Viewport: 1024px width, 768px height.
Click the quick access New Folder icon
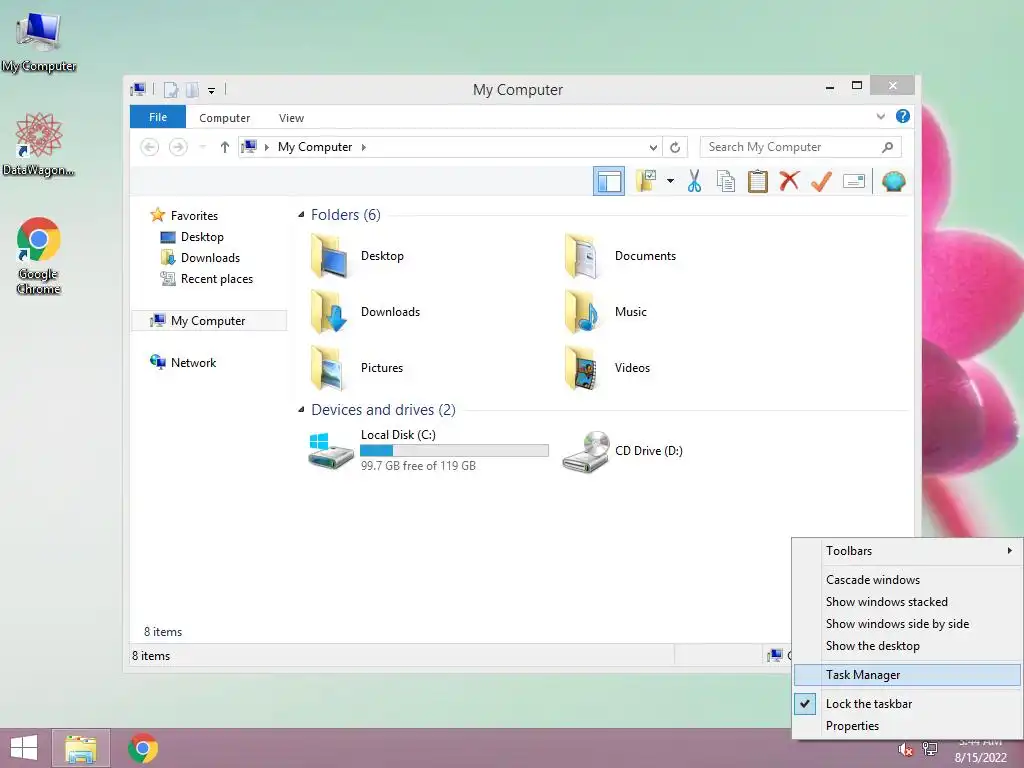193,89
